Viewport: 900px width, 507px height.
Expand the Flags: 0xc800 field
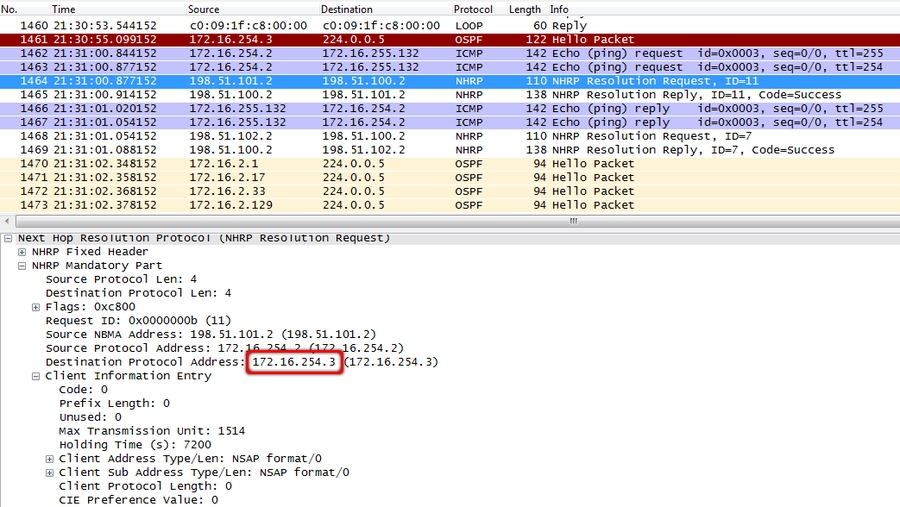[36, 307]
